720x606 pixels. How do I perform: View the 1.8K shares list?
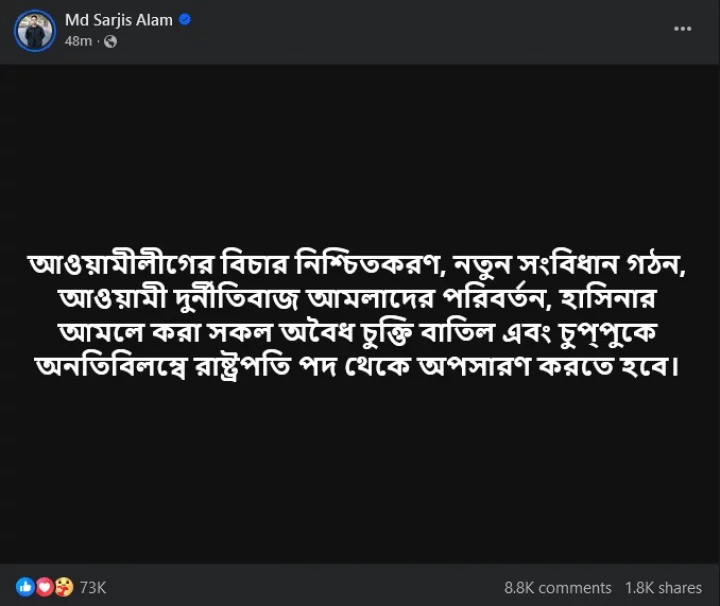(664, 588)
